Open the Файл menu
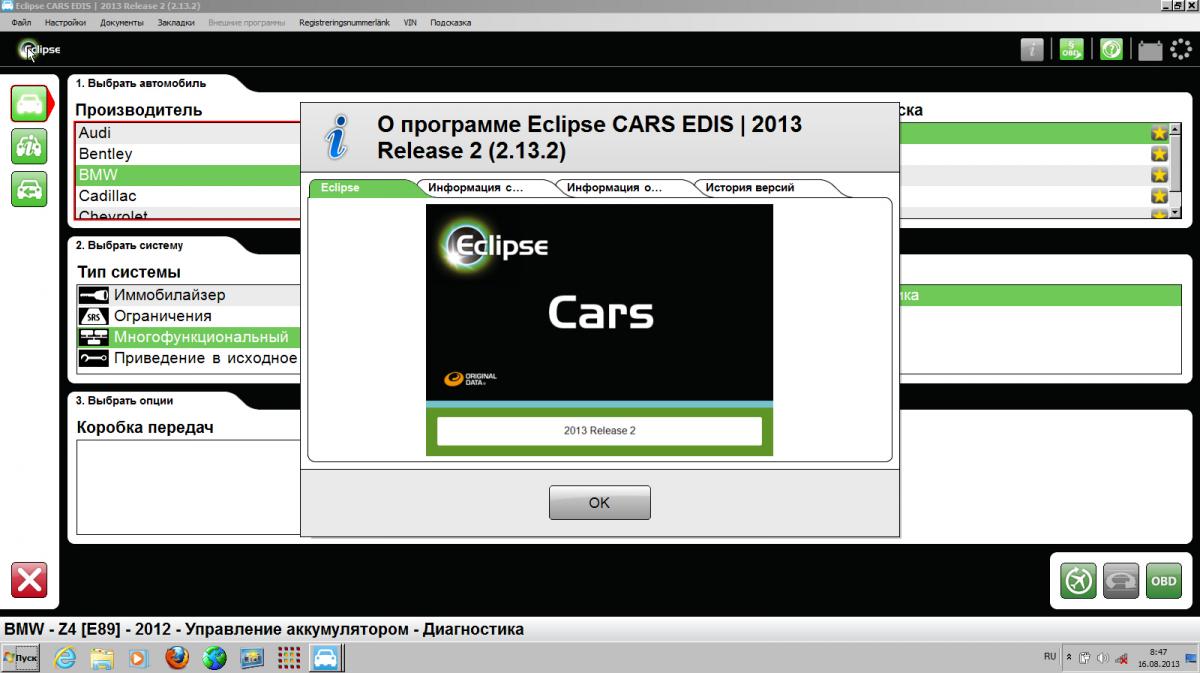 pyautogui.click(x=21, y=22)
